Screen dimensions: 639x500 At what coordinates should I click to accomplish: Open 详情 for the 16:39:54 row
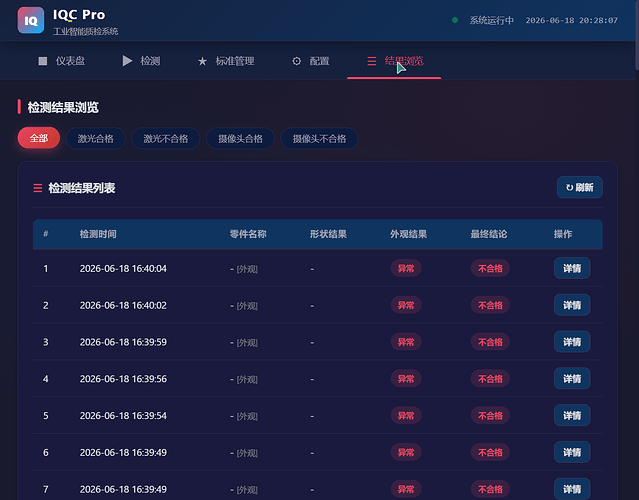(x=572, y=415)
